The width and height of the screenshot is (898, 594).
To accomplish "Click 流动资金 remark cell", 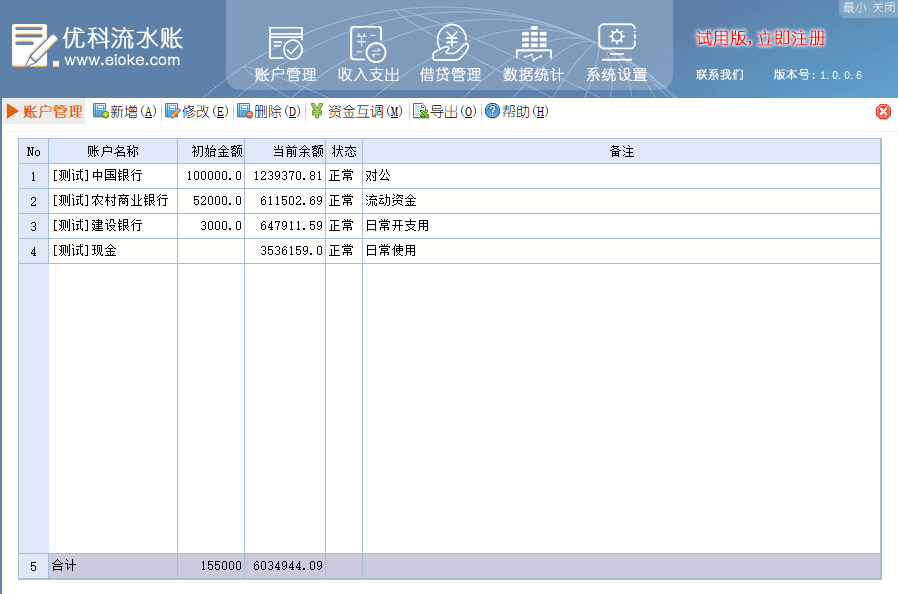I will point(621,200).
